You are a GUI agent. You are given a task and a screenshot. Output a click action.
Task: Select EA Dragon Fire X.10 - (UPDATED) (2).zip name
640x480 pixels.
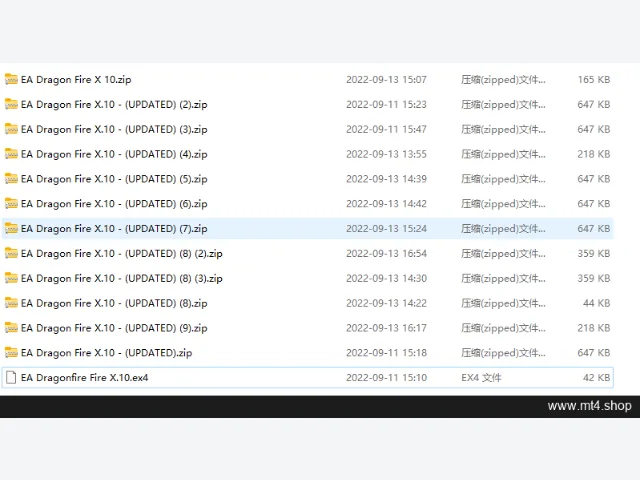(x=114, y=104)
